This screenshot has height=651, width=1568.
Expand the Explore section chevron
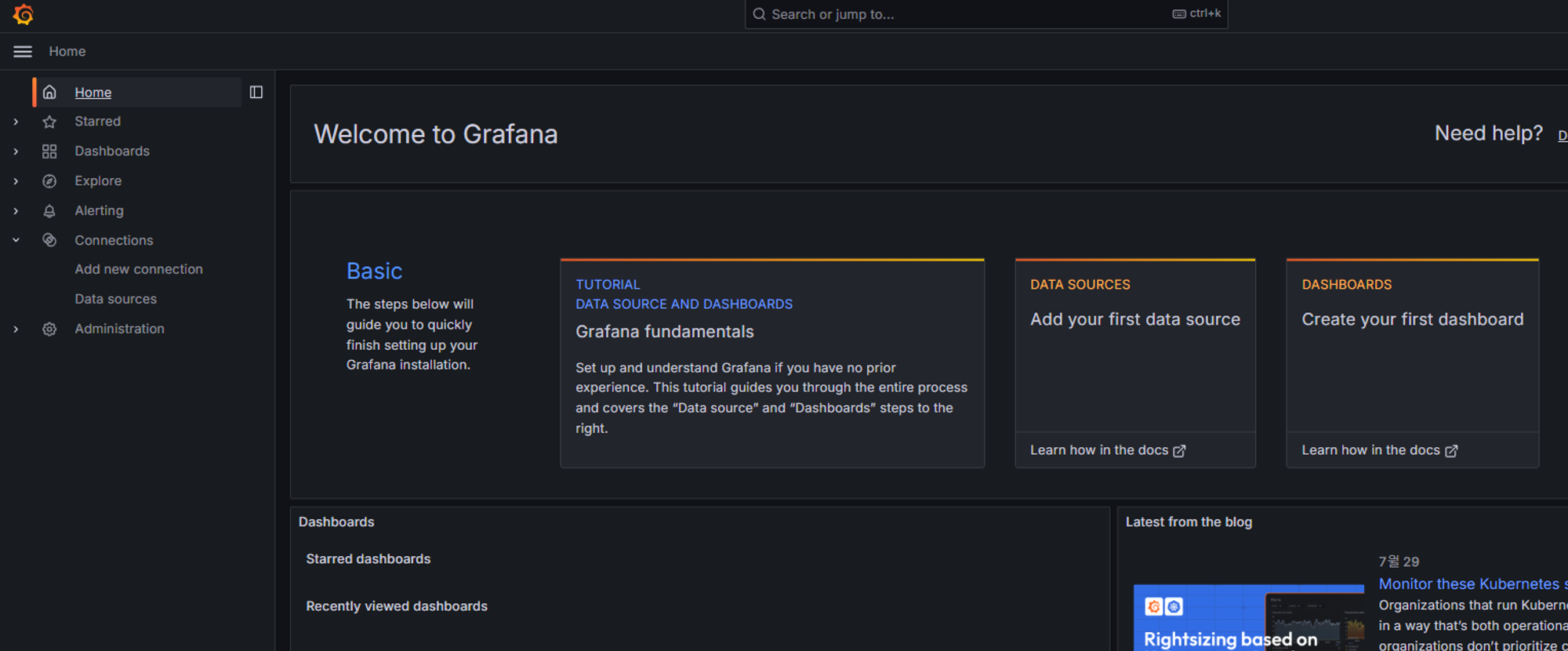click(16, 181)
